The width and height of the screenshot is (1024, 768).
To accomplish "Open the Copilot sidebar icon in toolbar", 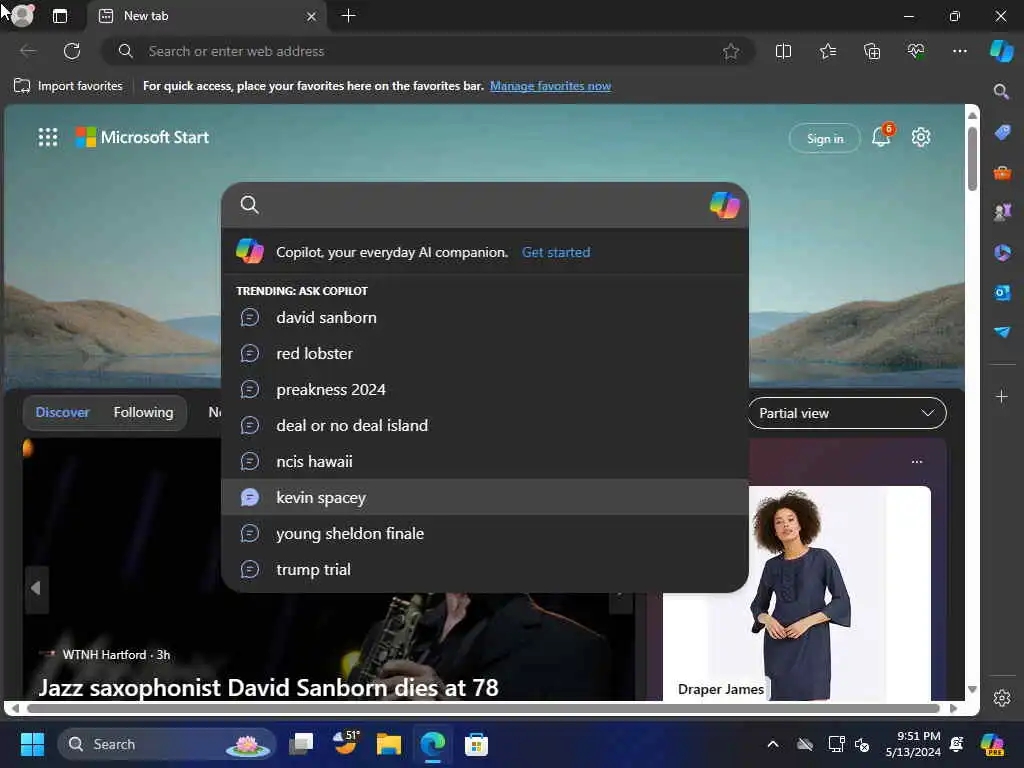I will pyautogui.click(x=1001, y=51).
